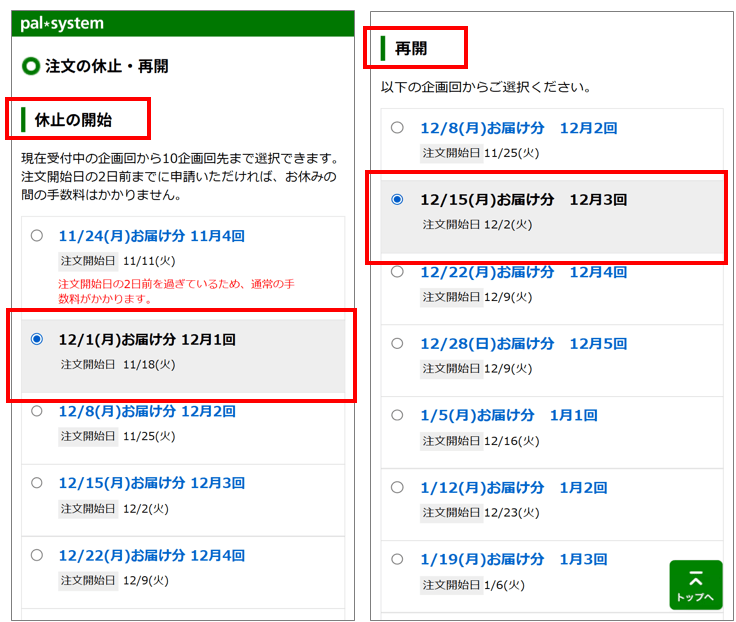Image resolution: width=736 pixels, height=622 pixels.
Task: Click the pal*system logo in header
Action: [x=62, y=23]
